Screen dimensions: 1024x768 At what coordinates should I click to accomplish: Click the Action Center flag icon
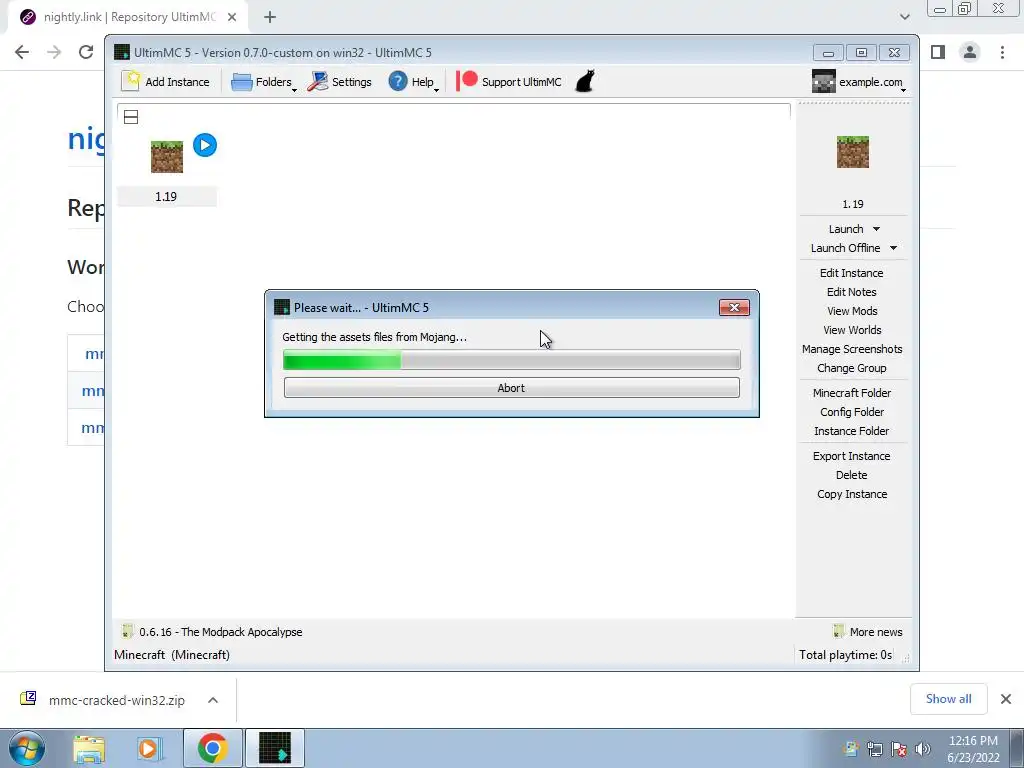pos(899,749)
